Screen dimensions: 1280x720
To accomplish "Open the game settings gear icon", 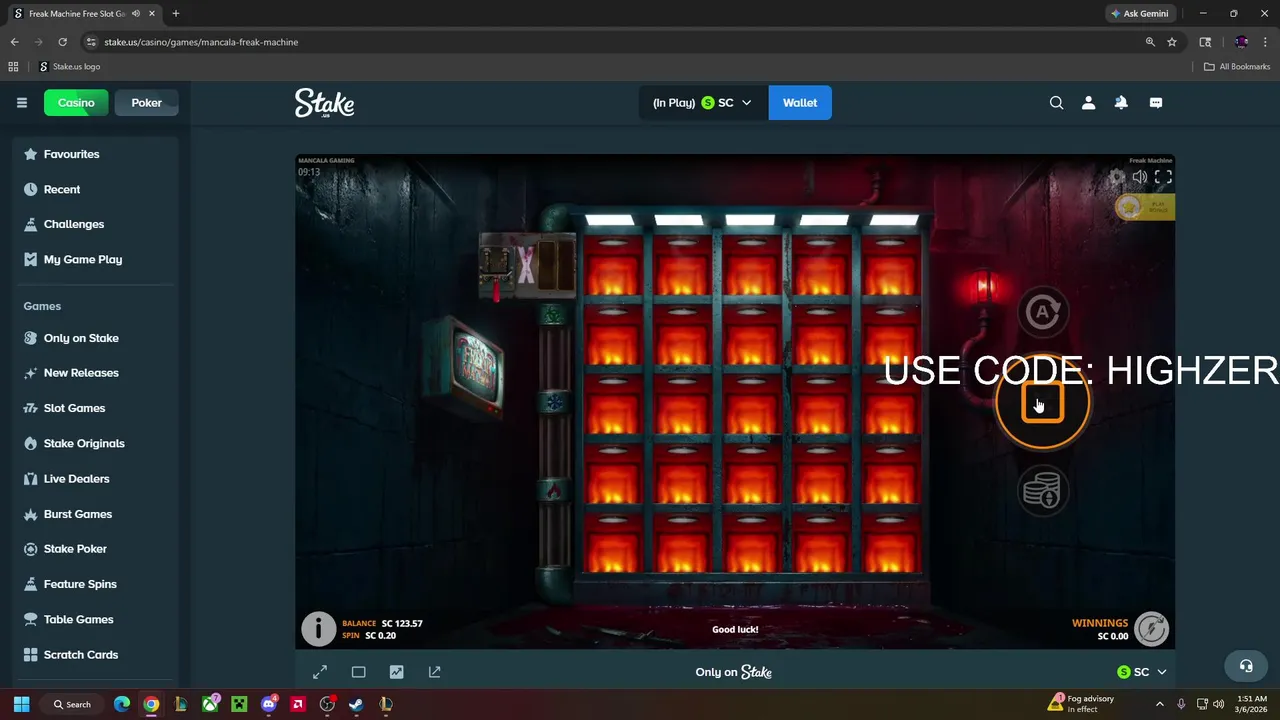I will coord(1117,177).
